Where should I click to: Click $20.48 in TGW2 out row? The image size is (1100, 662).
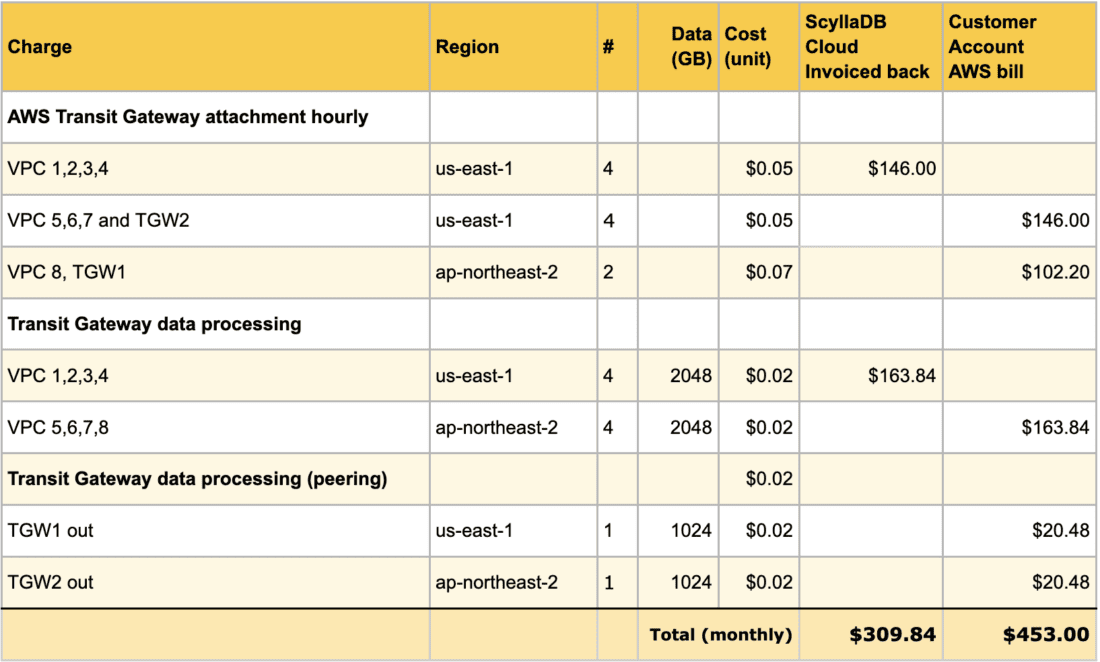click(x=1020, y=583)
